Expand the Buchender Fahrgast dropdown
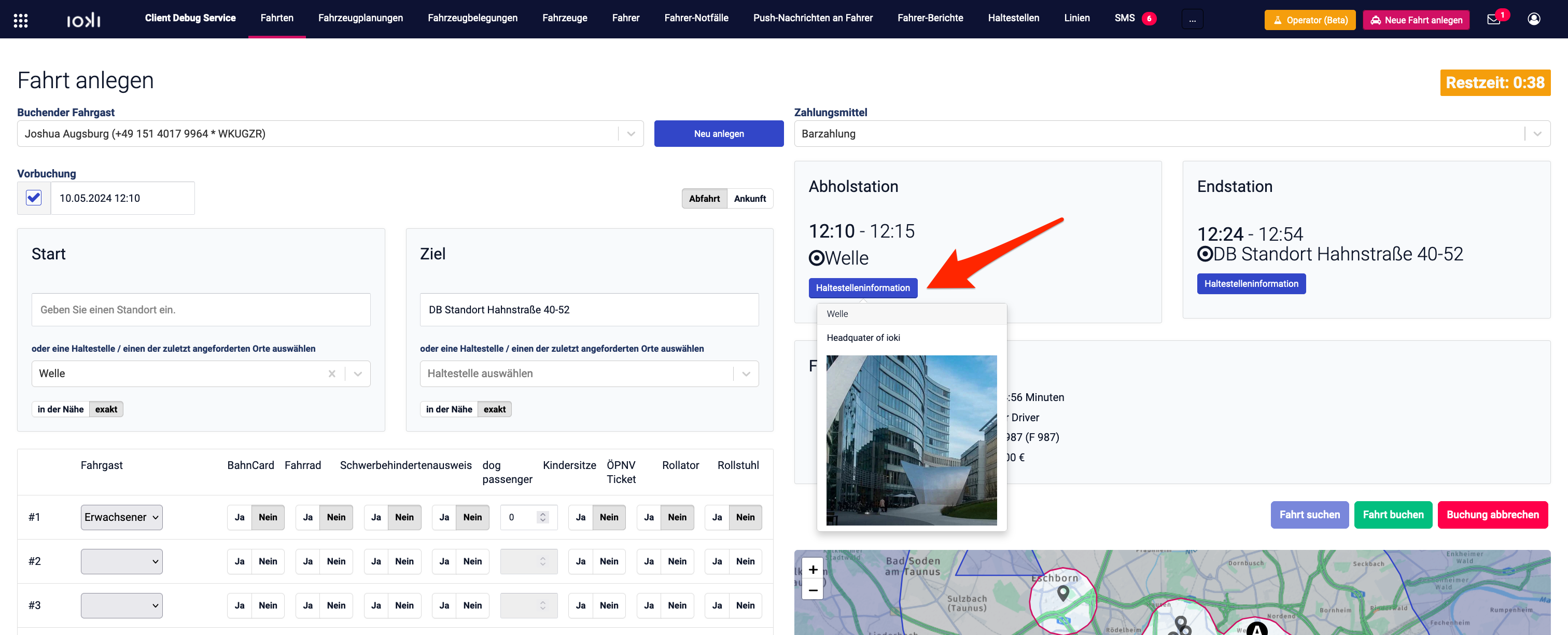 click(x=631, y=134)
